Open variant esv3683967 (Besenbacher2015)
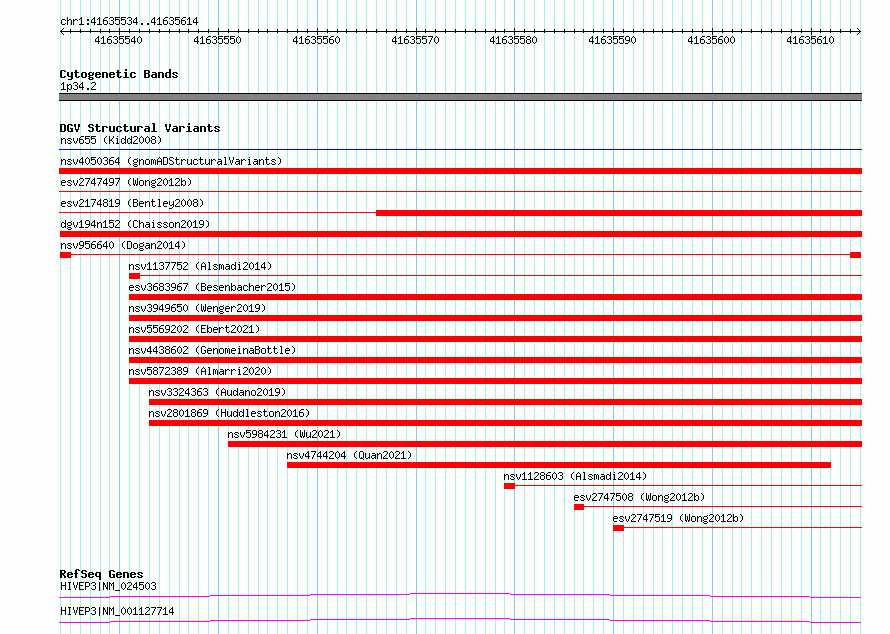Image resolution: width=890 pixels, height=634 pixels. [x=212, y=287]
